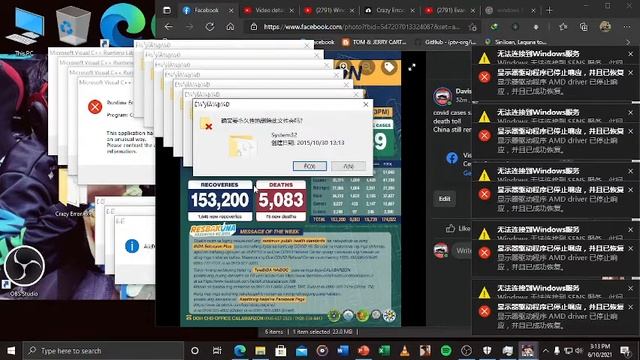The image size is (640, 360).
Task: Open GitHub - iptv-org bookmark
Action: 446,42
